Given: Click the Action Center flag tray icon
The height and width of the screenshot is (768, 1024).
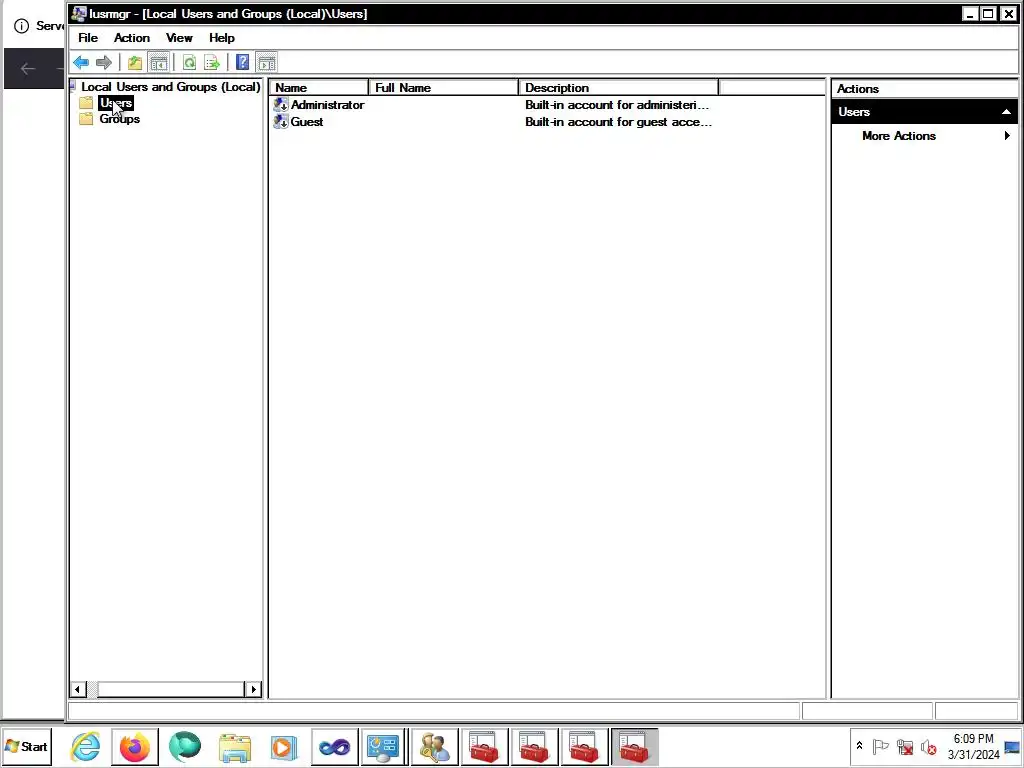Looking at the screenshot, I should [880, 746].
